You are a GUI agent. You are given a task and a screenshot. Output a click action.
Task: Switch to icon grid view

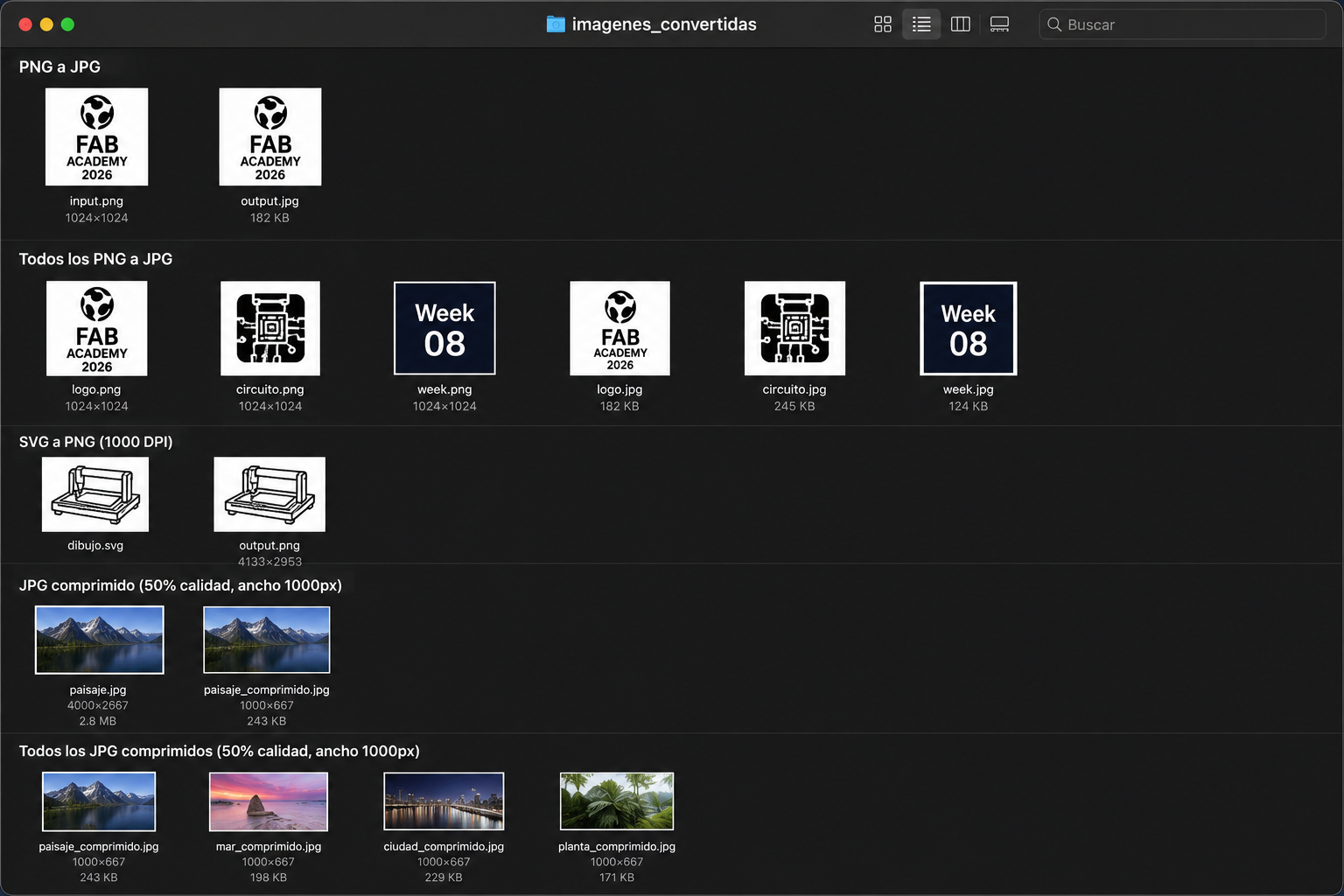[x=883, y=24]
